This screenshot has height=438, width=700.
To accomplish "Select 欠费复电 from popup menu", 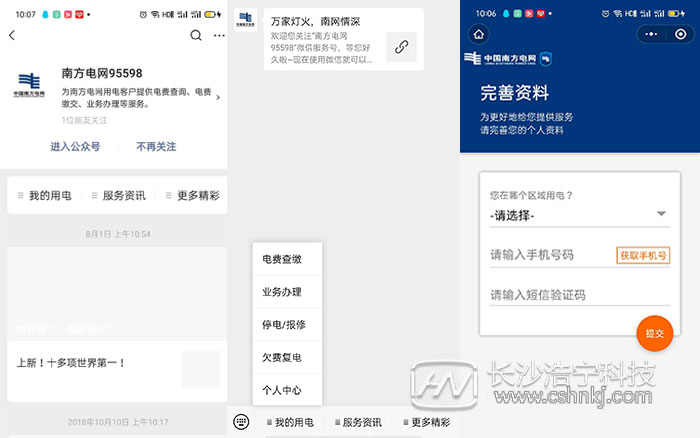I will pyautogui.click(x=287, y=358).
